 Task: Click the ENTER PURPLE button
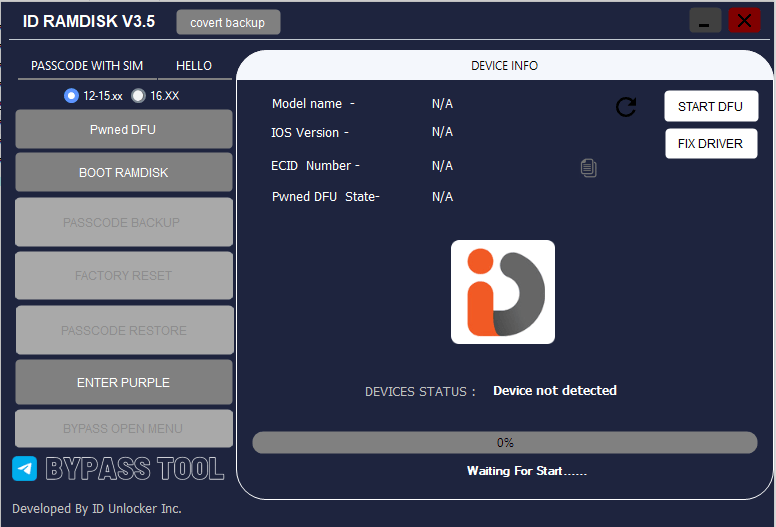124,382
